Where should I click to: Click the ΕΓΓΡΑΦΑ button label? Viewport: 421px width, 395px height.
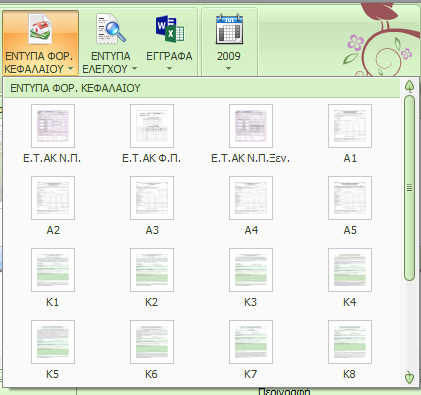click(x=169, y=56)
